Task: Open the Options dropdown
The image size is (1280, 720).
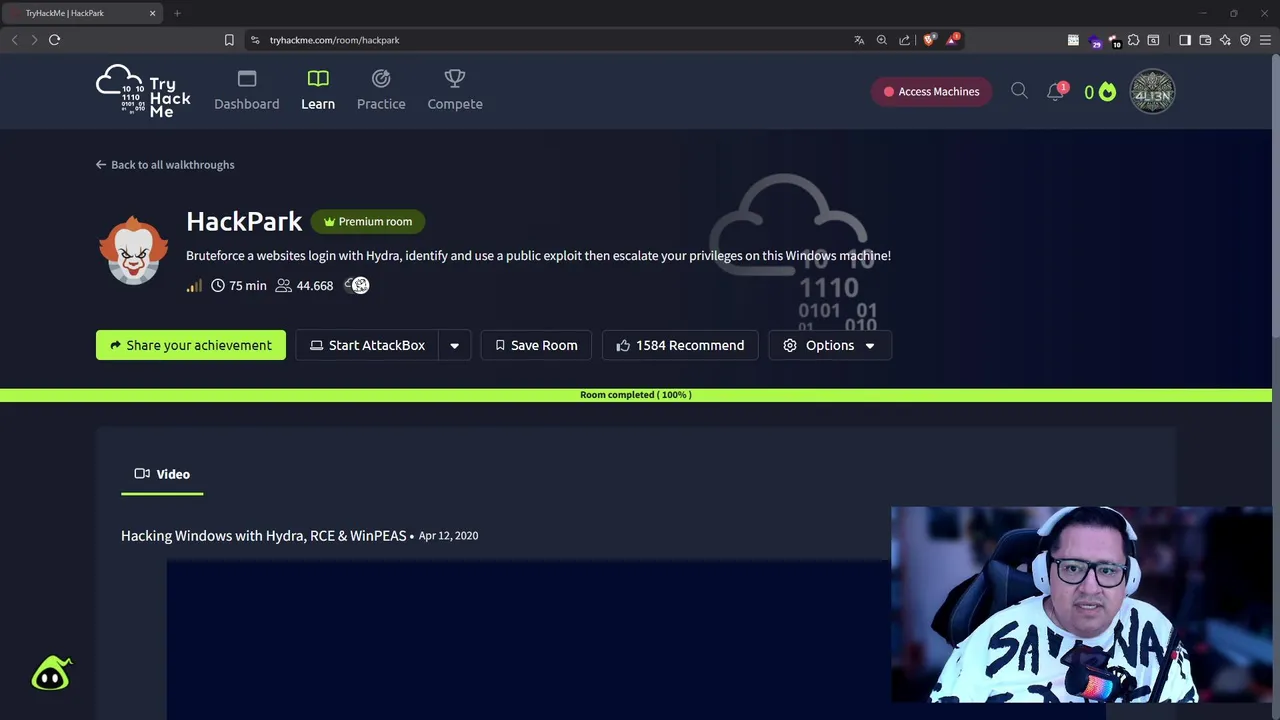Action: tap(830, 345)
